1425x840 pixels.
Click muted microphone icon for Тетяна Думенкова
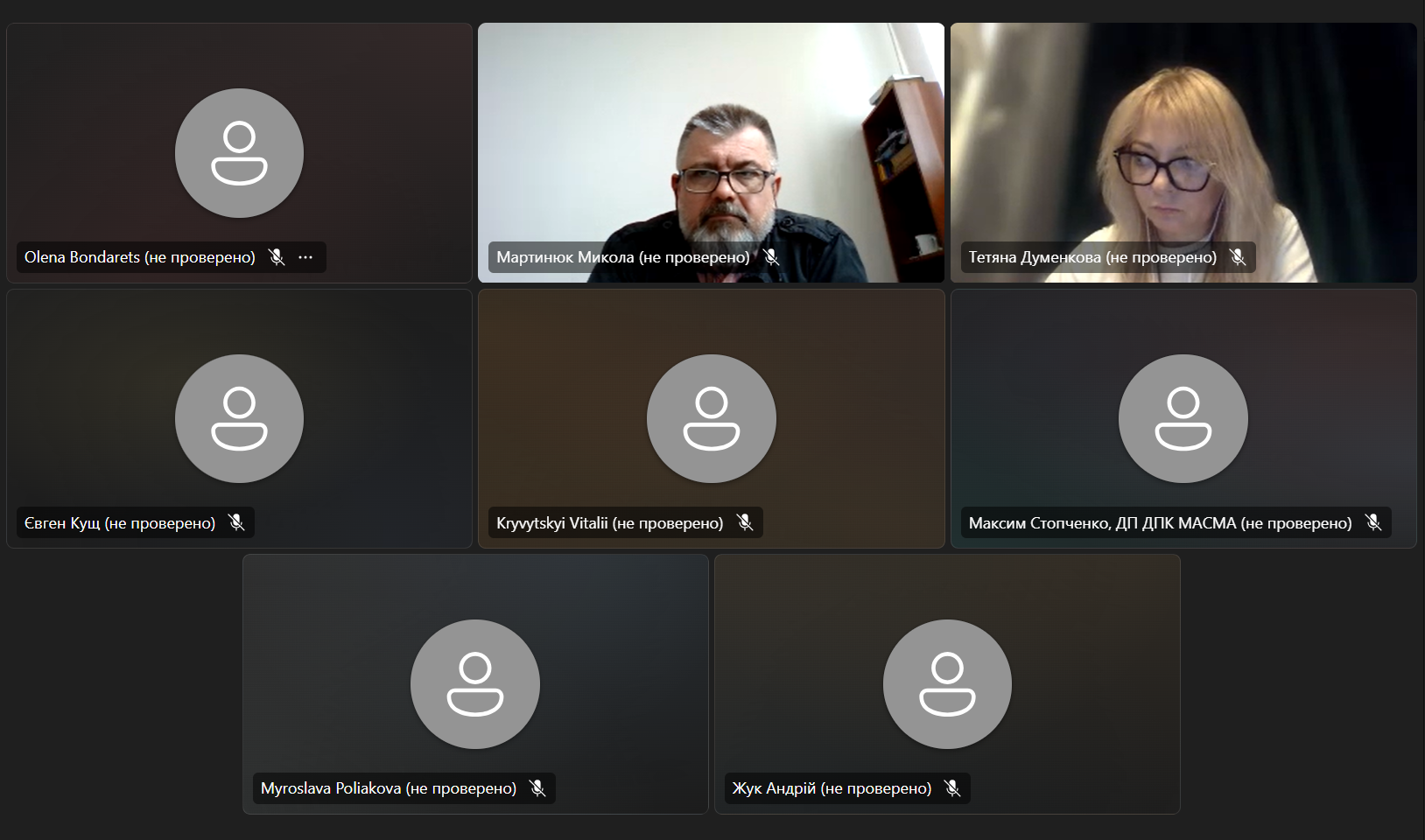point(1238,257)
